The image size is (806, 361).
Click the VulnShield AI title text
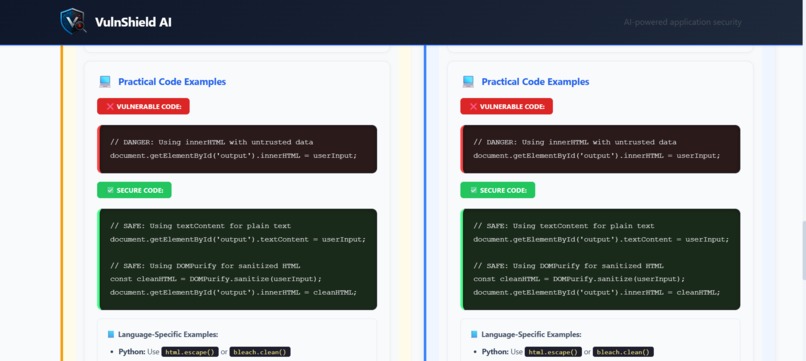click(133, 22)
